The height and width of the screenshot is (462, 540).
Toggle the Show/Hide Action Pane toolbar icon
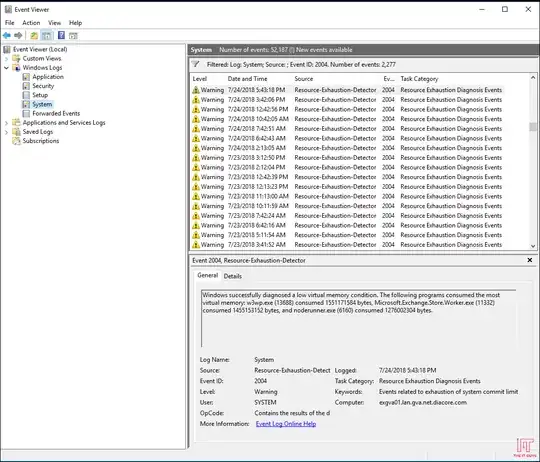[x=73, y=35]
